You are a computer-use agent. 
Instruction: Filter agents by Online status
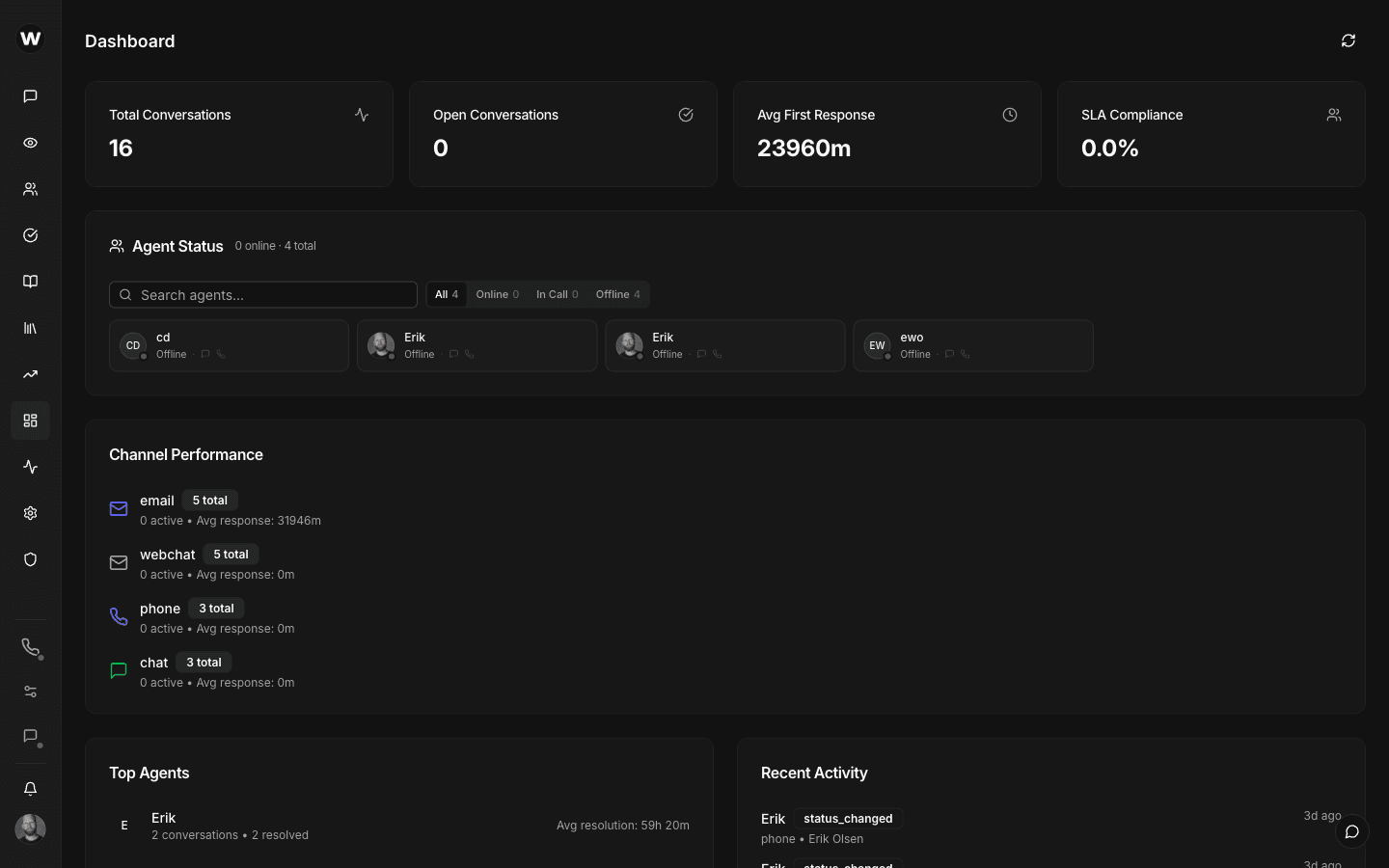[x=497, y=294]
